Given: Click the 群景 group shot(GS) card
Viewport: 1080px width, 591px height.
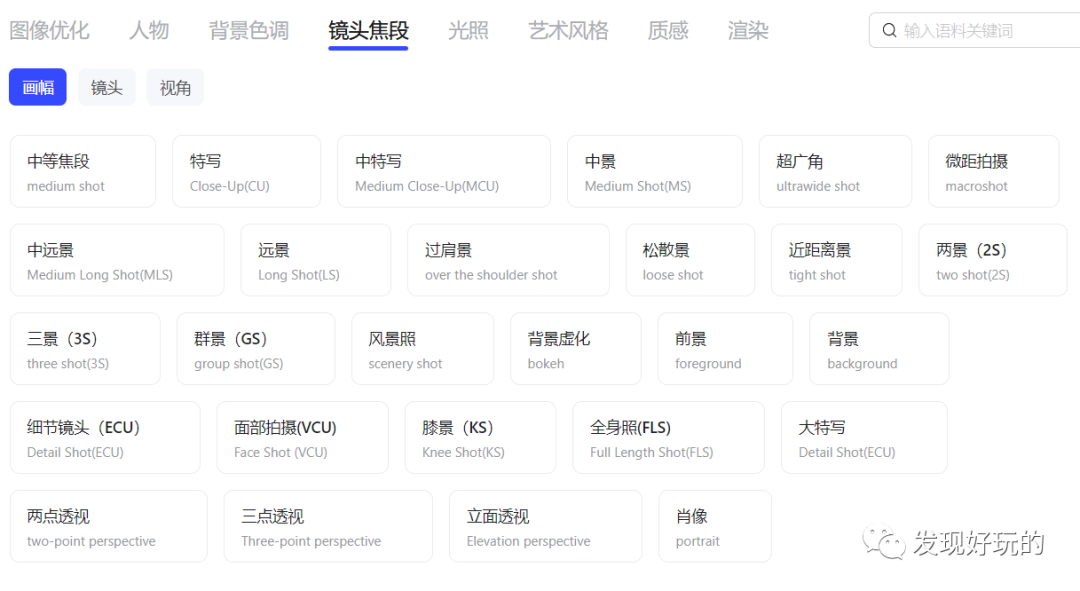Looking at the screenshot, I should point(256,349).
